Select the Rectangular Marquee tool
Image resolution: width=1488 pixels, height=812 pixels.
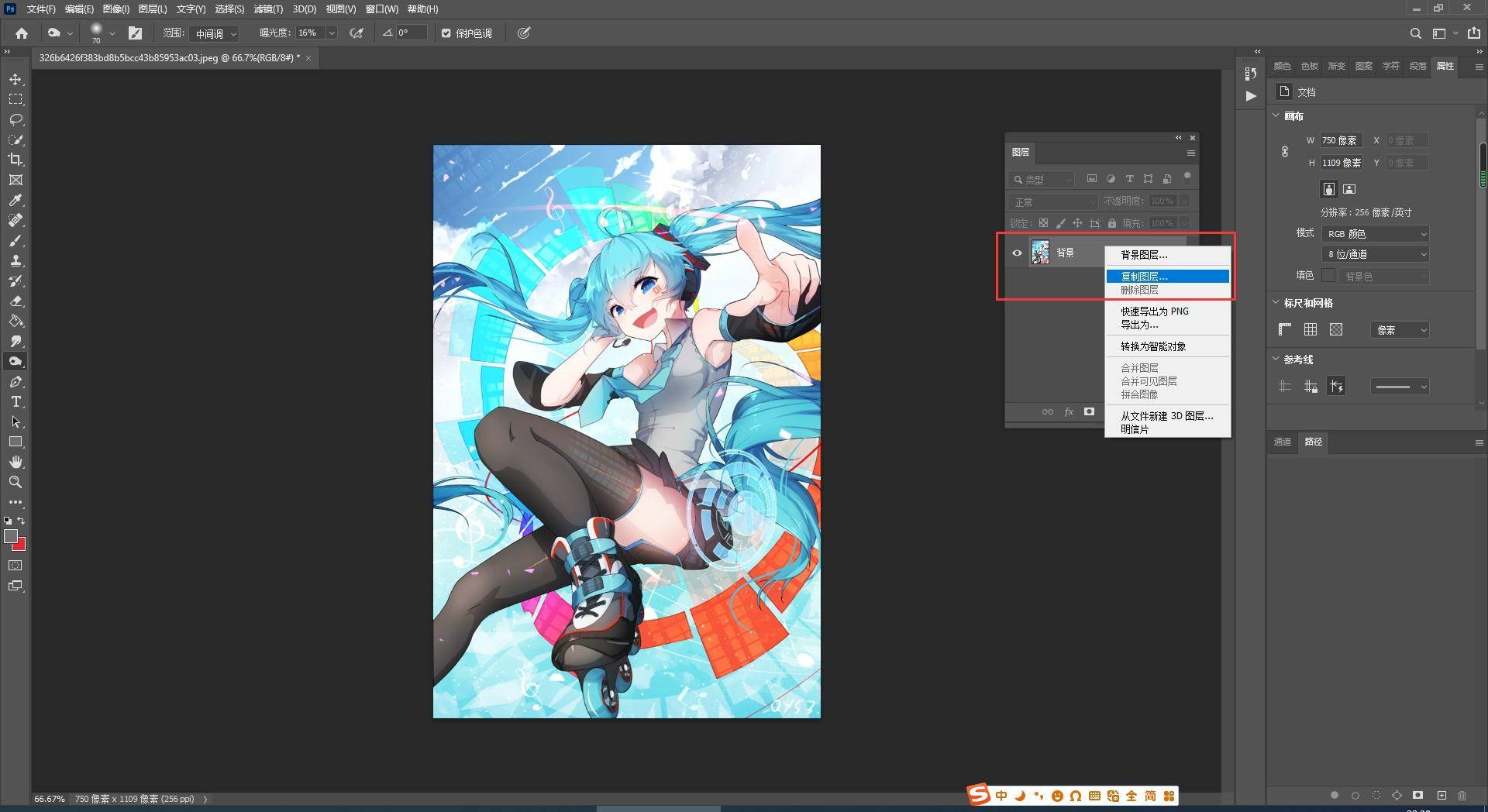(15, 100)
